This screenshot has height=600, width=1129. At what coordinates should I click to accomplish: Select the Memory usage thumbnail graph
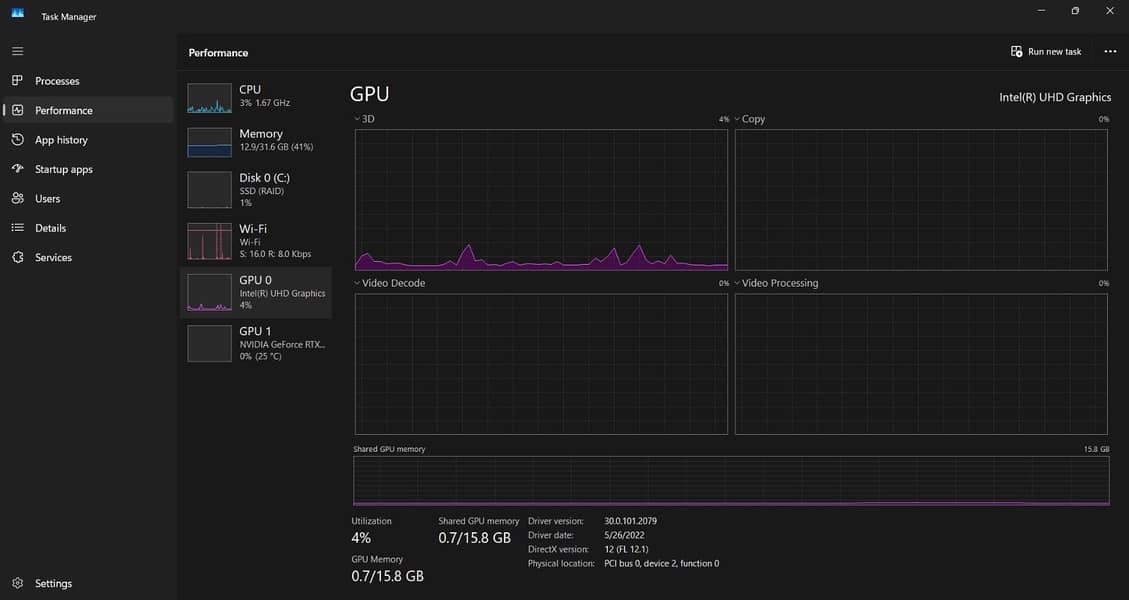209,142
